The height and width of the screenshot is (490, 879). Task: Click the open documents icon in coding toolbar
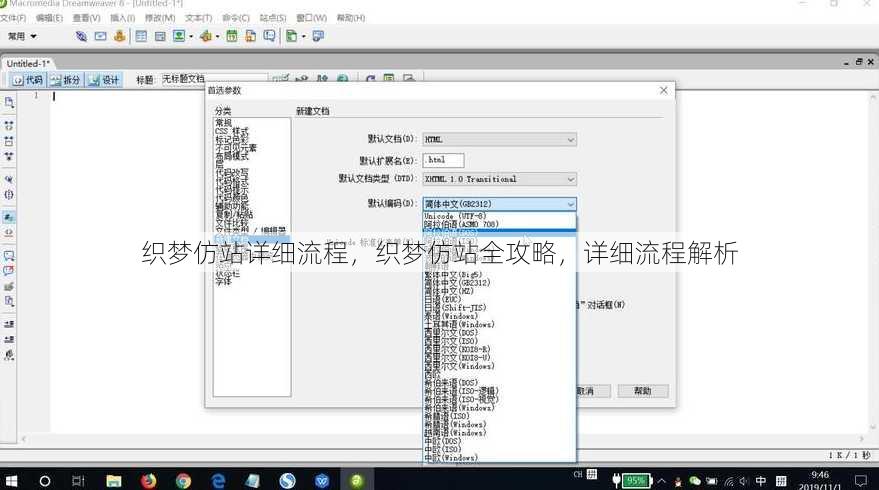tap(9, 103)
